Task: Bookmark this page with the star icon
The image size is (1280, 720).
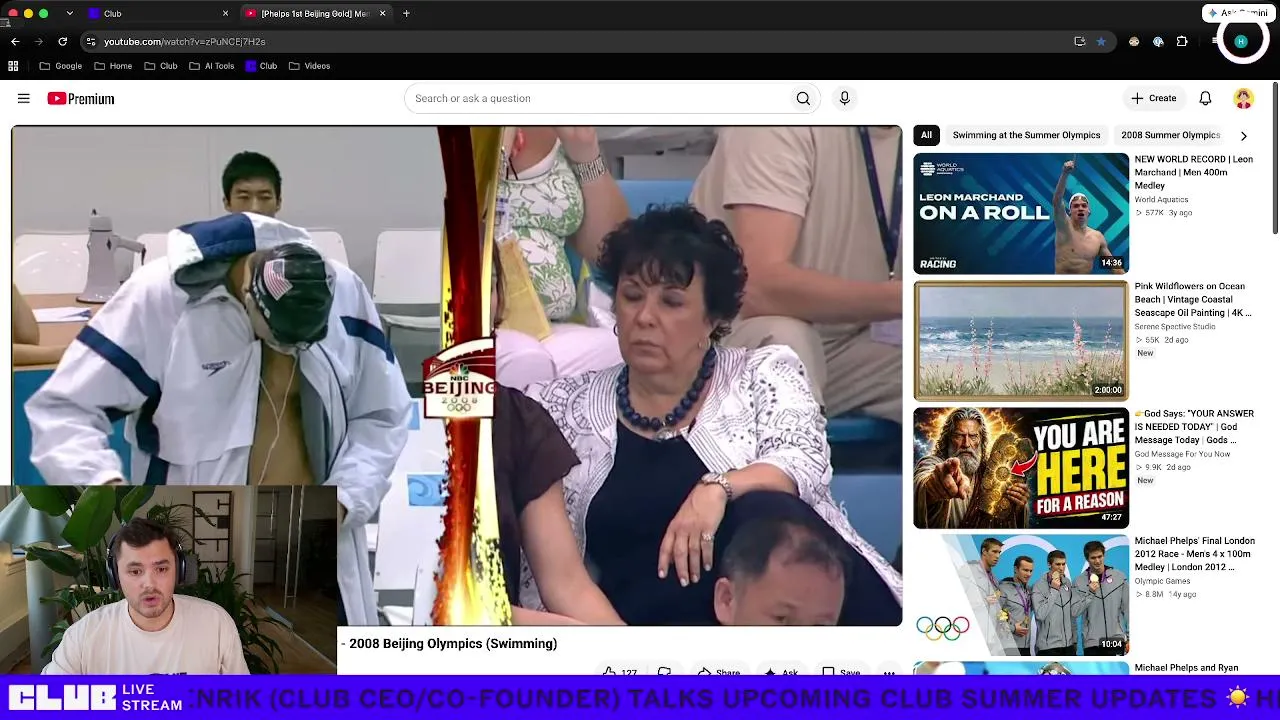Action: point(1101,41)
